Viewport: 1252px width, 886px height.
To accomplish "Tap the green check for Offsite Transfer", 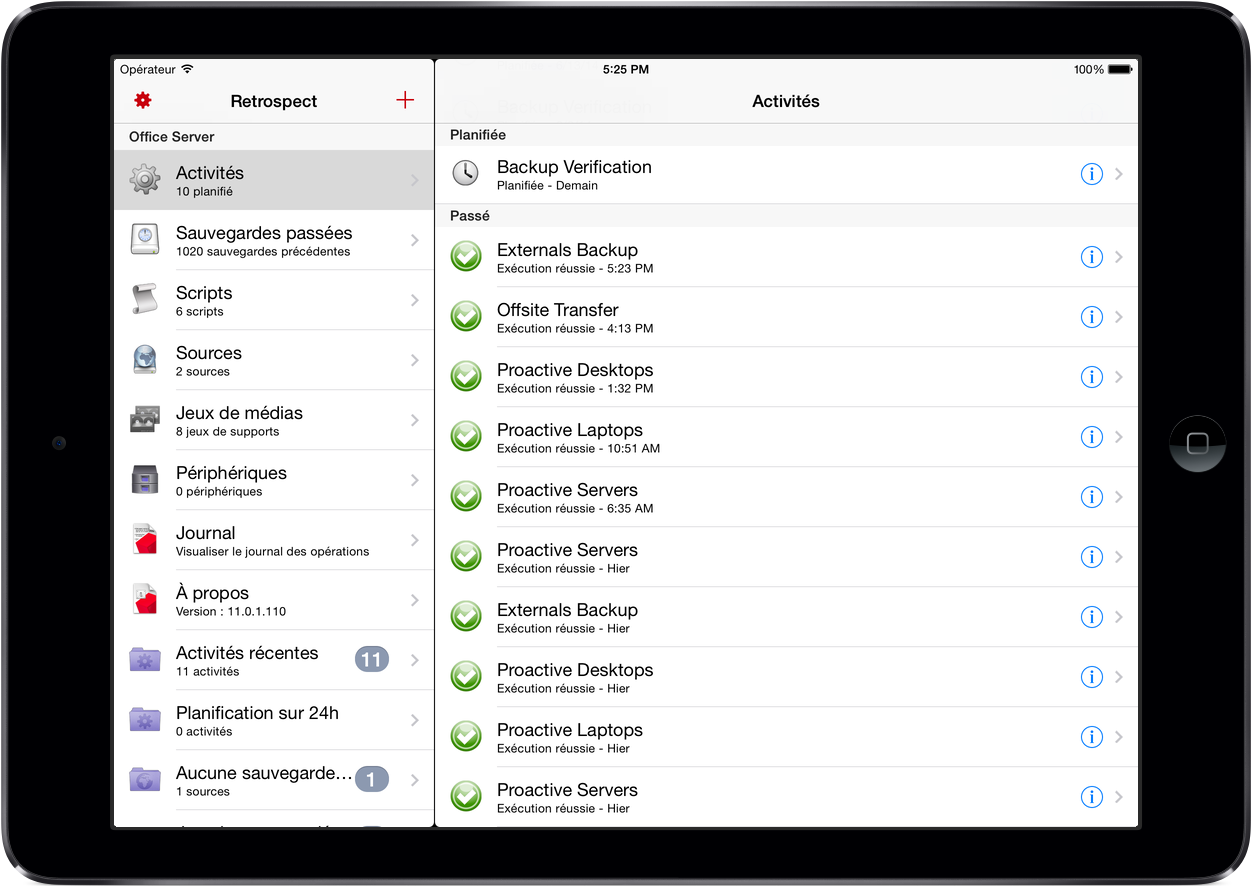I will [466, 316].
